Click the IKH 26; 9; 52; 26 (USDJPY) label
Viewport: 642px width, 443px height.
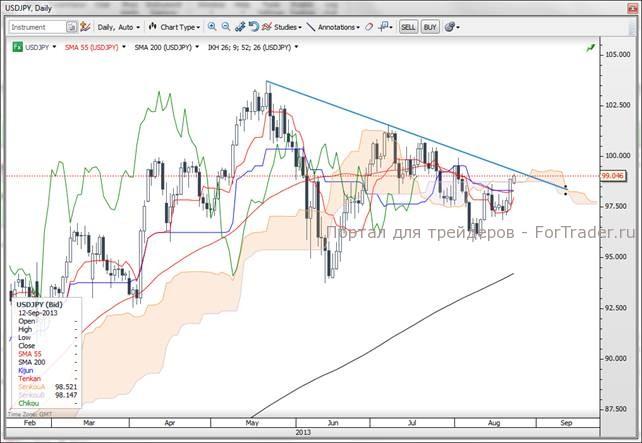click(x=249, y=47)
